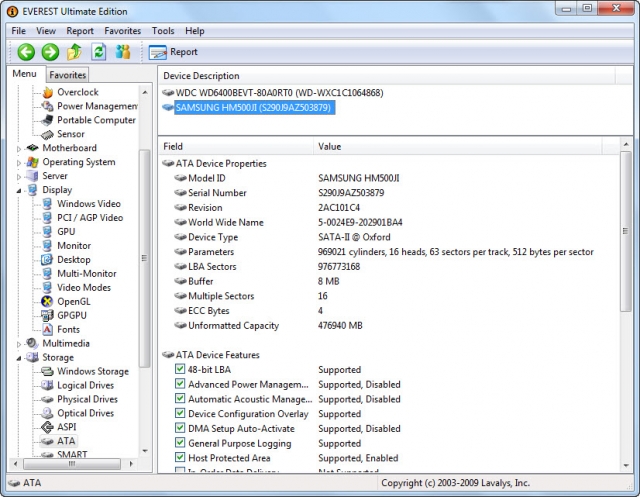Switch to the Menu tab

[x=24, y=74]
